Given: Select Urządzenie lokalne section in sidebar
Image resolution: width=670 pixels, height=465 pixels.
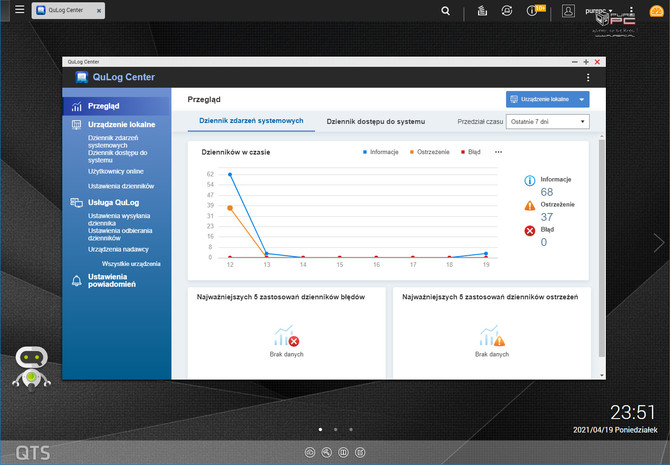Looking at the screenshot, I should 121,125.
